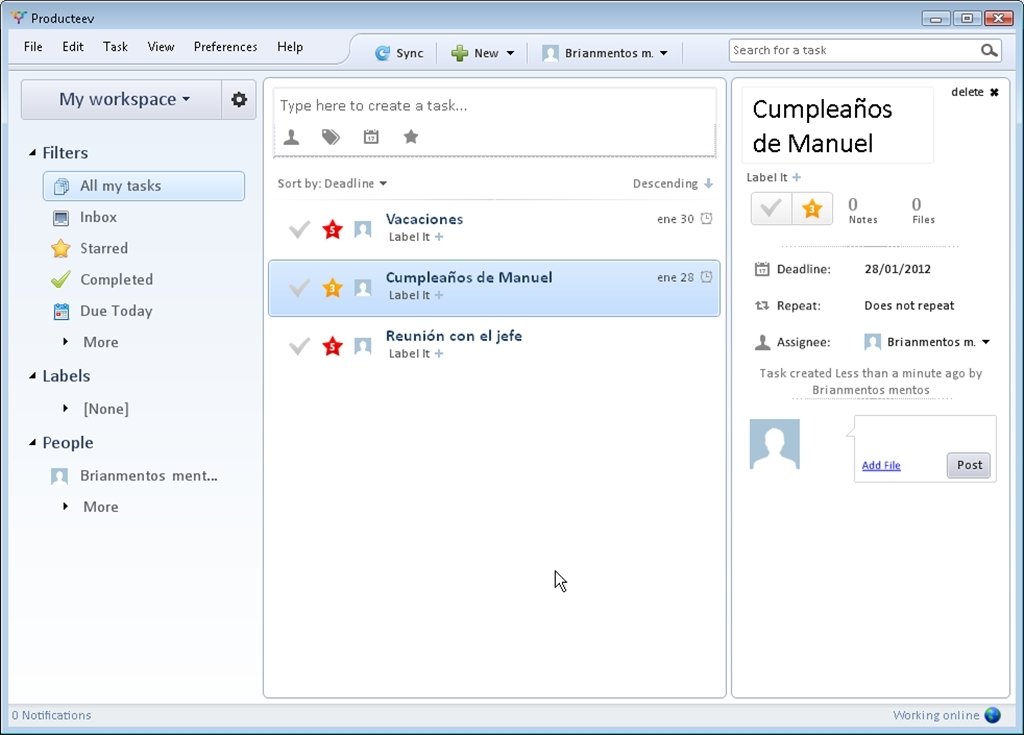Viewport: 1024px width, 735px height.
Task: Click Label It plus on Reunión con el jefe
Action: coord(439,353)
